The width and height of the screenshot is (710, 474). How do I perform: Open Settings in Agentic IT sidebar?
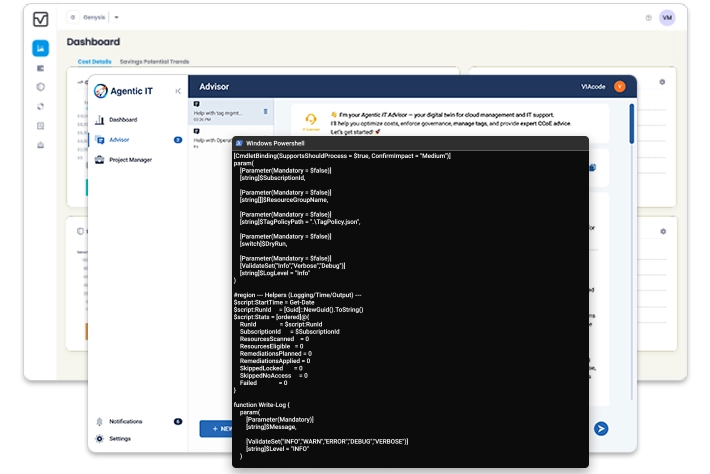point(120,438)
